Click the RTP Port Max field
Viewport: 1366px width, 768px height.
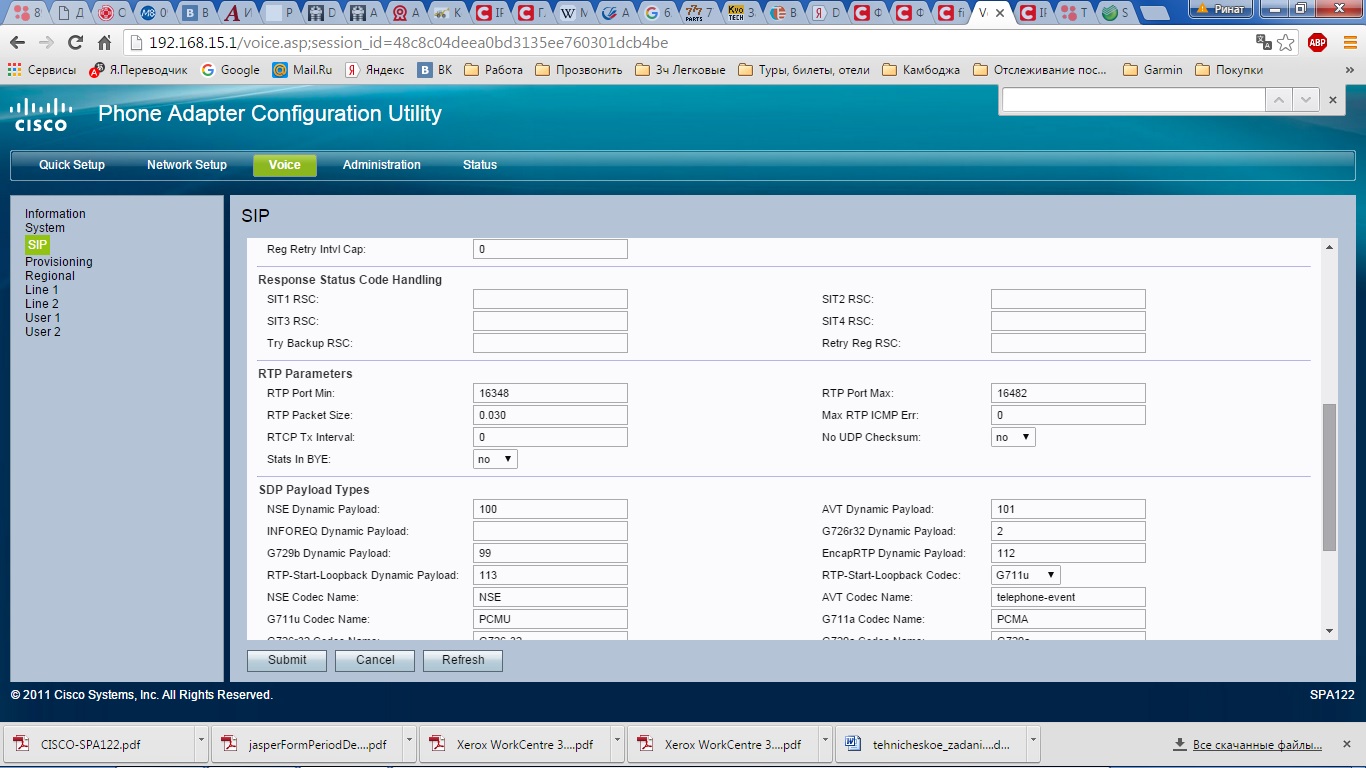pyautogui.click(x=1068, y=393)
